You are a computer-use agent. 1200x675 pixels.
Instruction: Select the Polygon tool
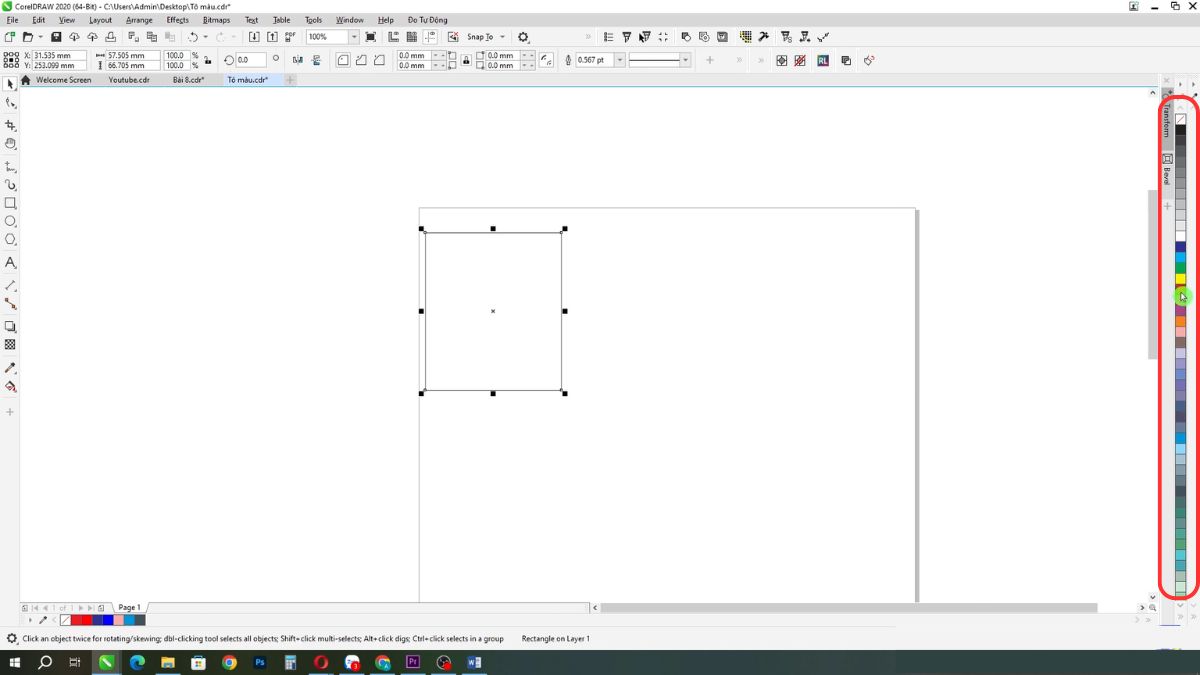point(10,239)
